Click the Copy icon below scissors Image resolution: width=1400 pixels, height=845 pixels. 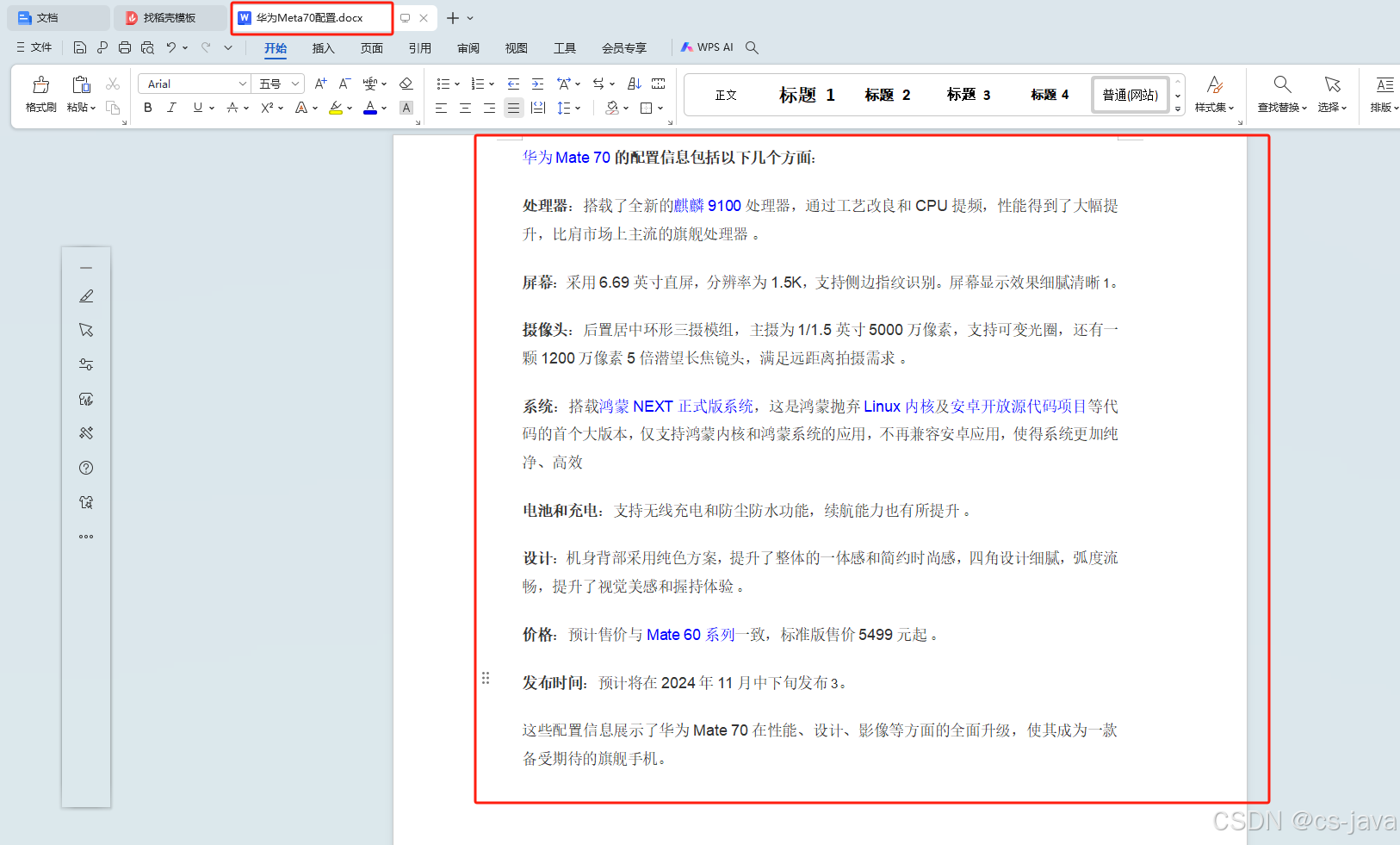(x=113, y=108)
